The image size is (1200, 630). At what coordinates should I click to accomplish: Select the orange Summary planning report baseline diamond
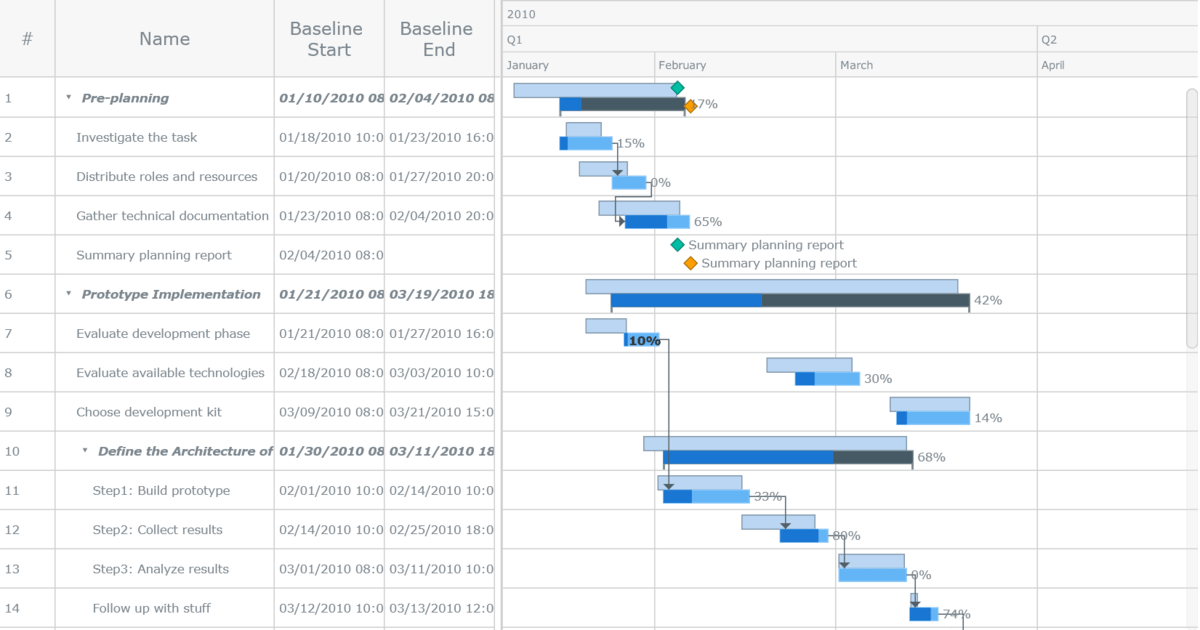point(691,264)
